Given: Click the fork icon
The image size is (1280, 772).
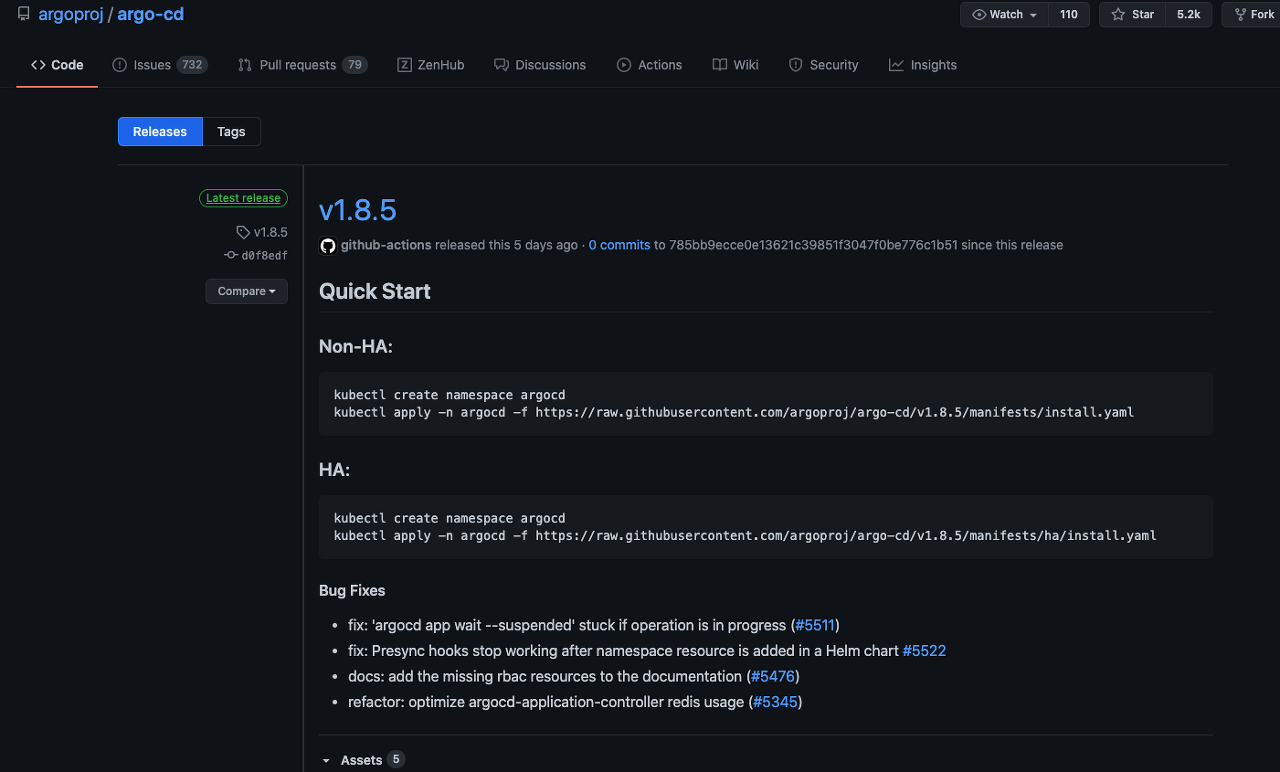Looking at the screenshot, I should tap(1240, 14).
